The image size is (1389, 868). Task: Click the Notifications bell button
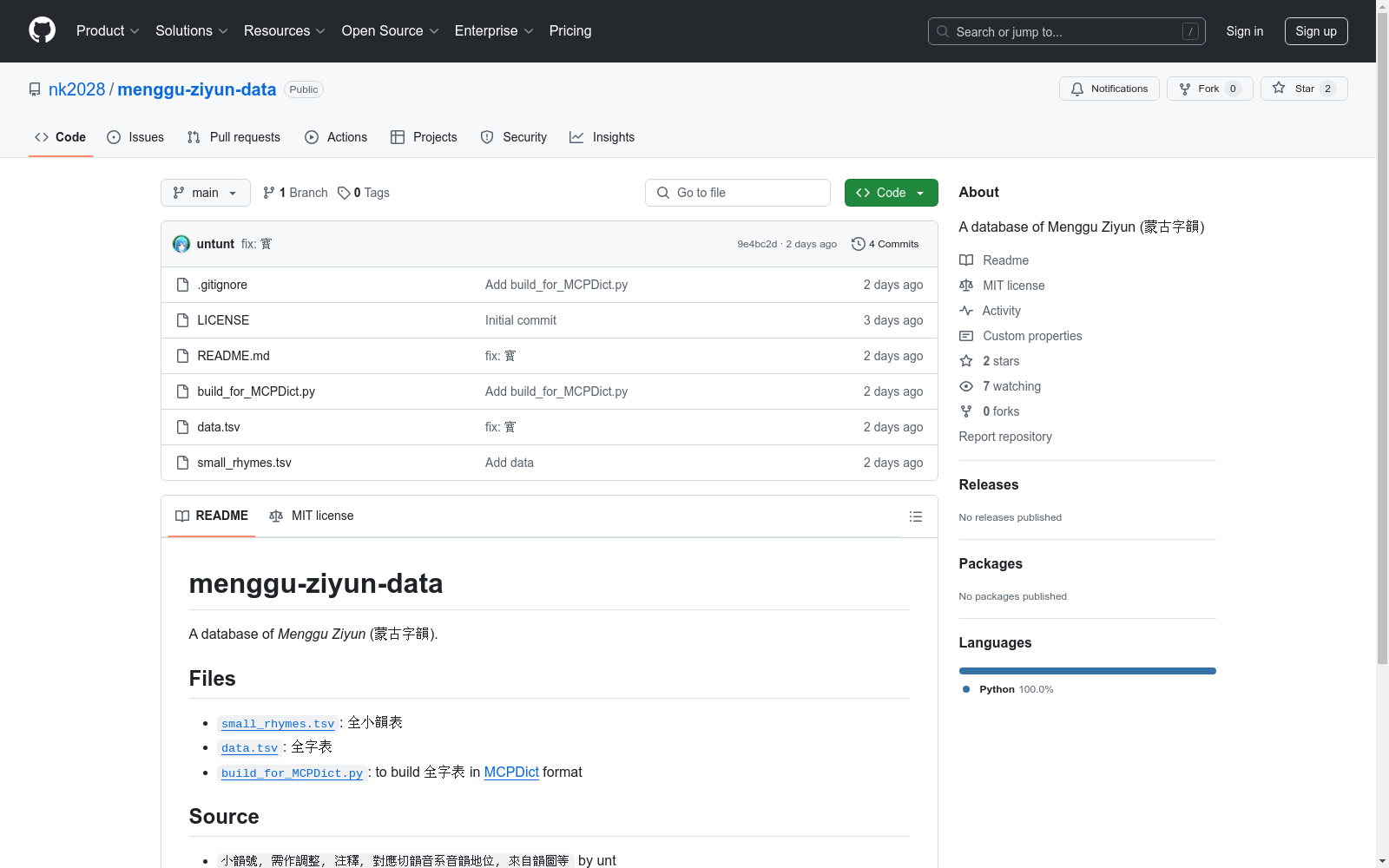[x=1109, y=89]
